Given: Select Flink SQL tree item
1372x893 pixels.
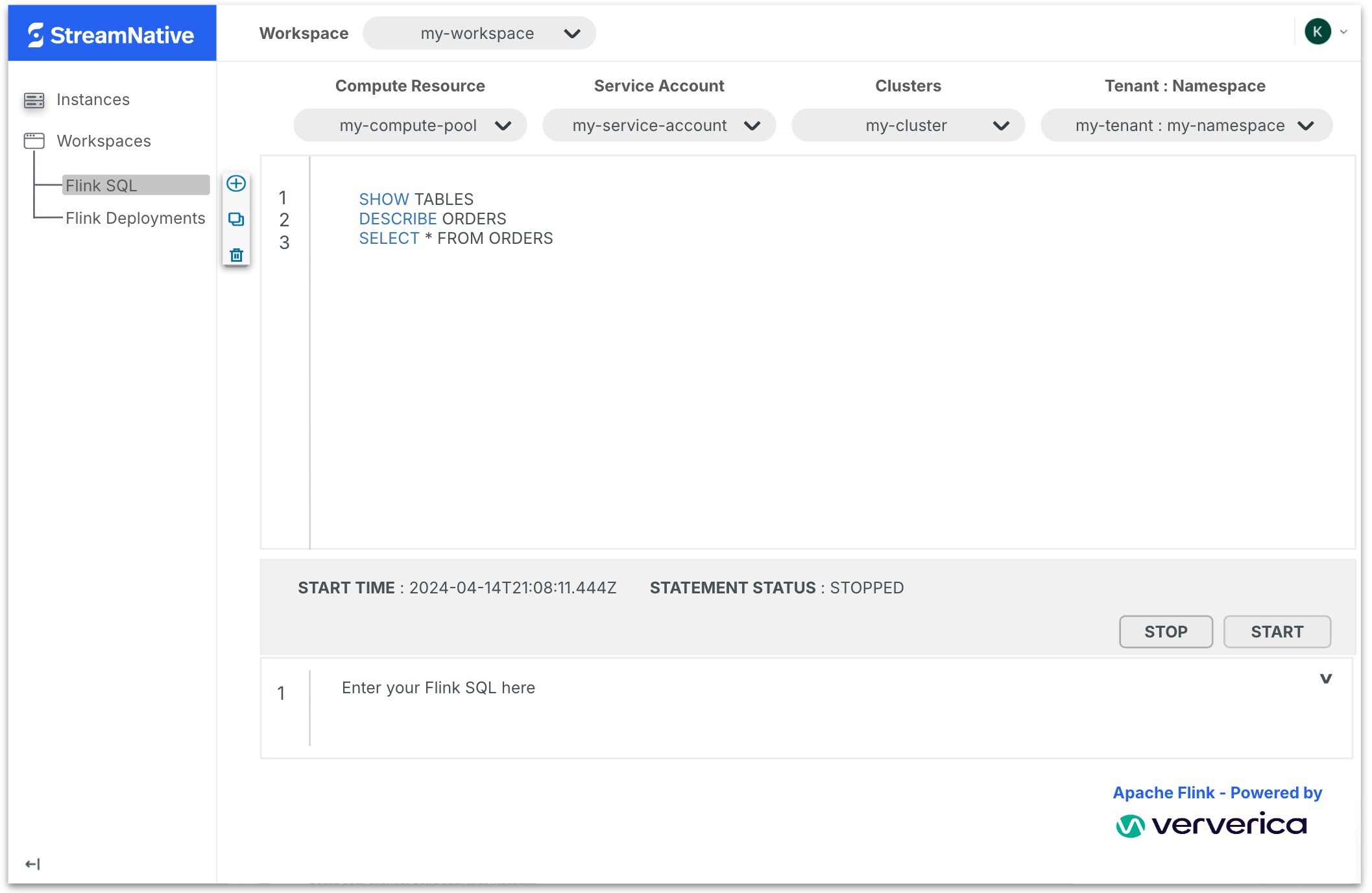Looking at the screenshot, I should (x=136, y=185).
